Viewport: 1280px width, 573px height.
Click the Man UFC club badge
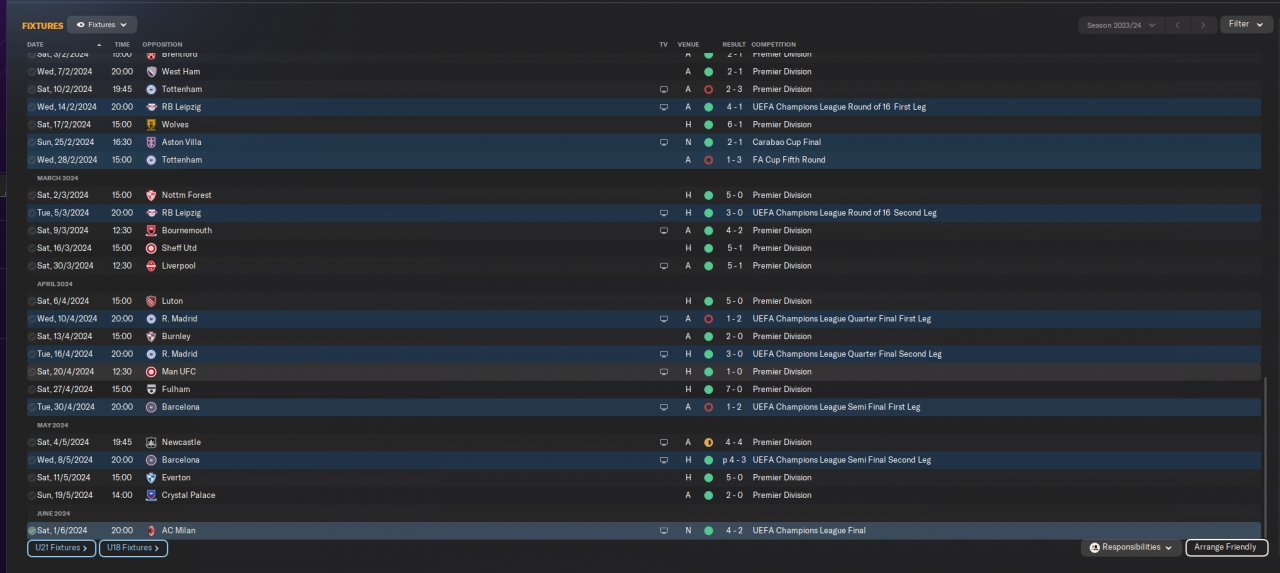coord(151,372)
